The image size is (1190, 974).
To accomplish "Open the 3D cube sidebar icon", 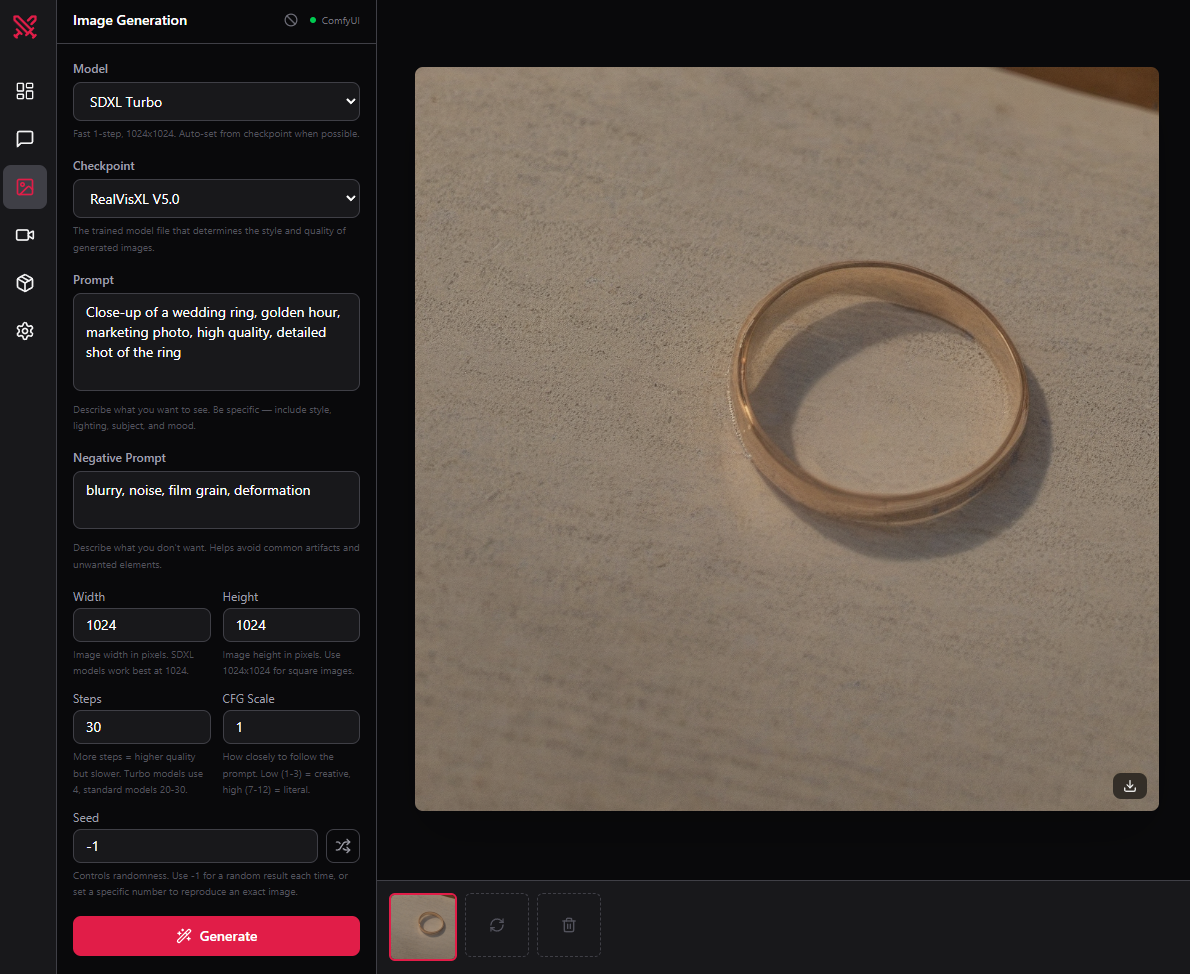I will [25, 283].
